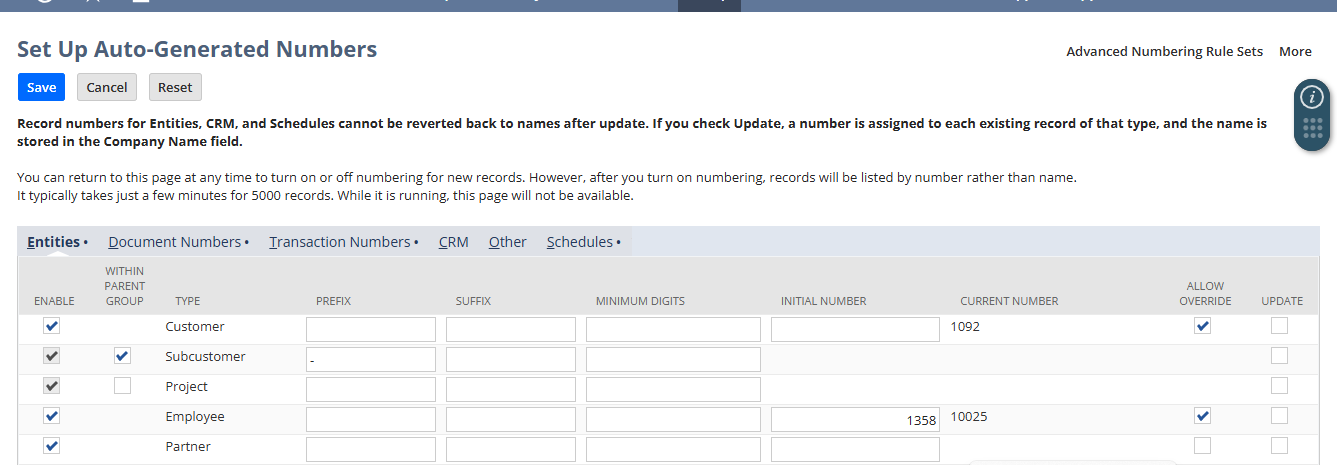Select the CRM tab
1337x465 pixels.
[453, 242]
